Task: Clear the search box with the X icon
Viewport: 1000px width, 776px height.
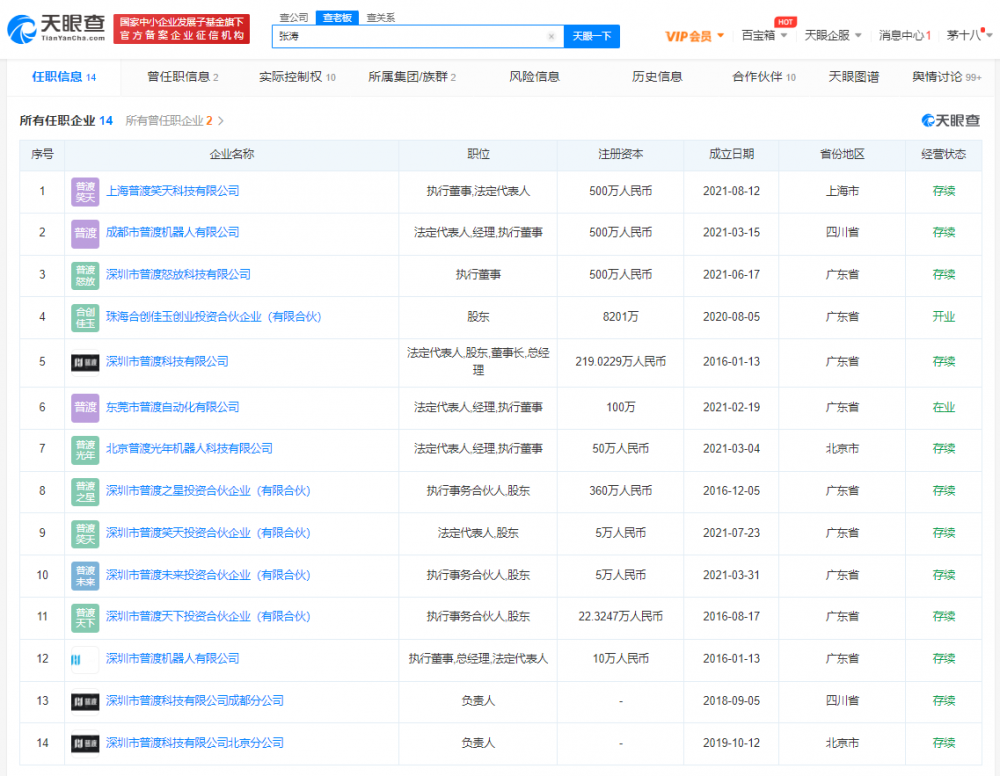Action: tap(552, 36)
